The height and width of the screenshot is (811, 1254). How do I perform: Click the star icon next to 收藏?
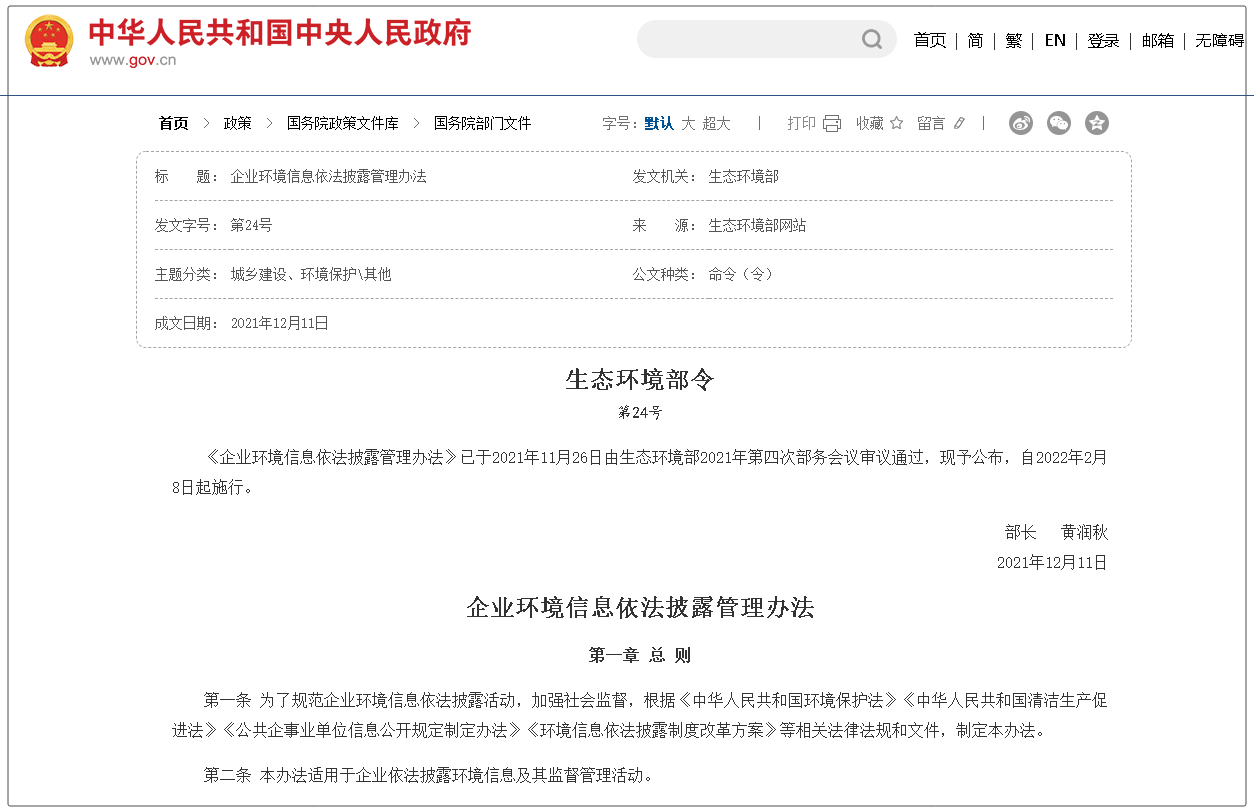[x=896, y=123]
